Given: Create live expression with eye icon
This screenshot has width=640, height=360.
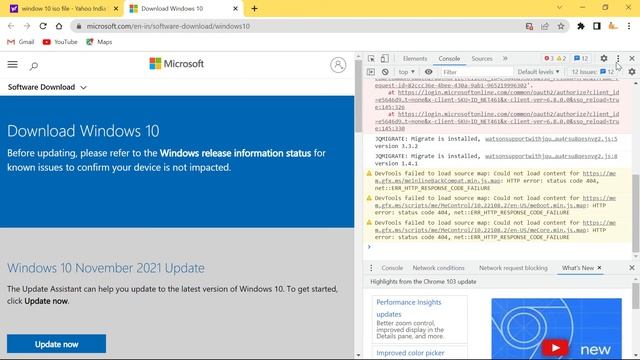Looking at the screenshot, I should click(428, 72).
